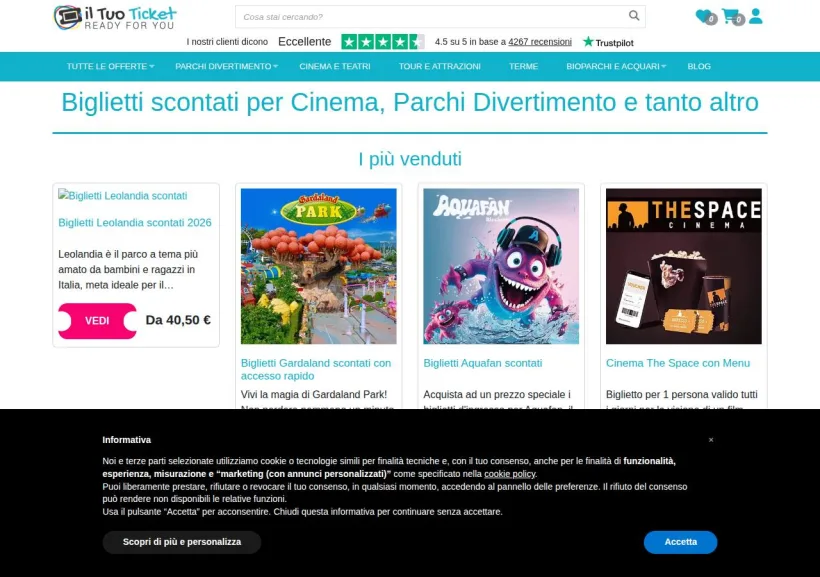
Task: Open 'Biglietti Aquafan scontati' link
Action: tap(483, 363)
